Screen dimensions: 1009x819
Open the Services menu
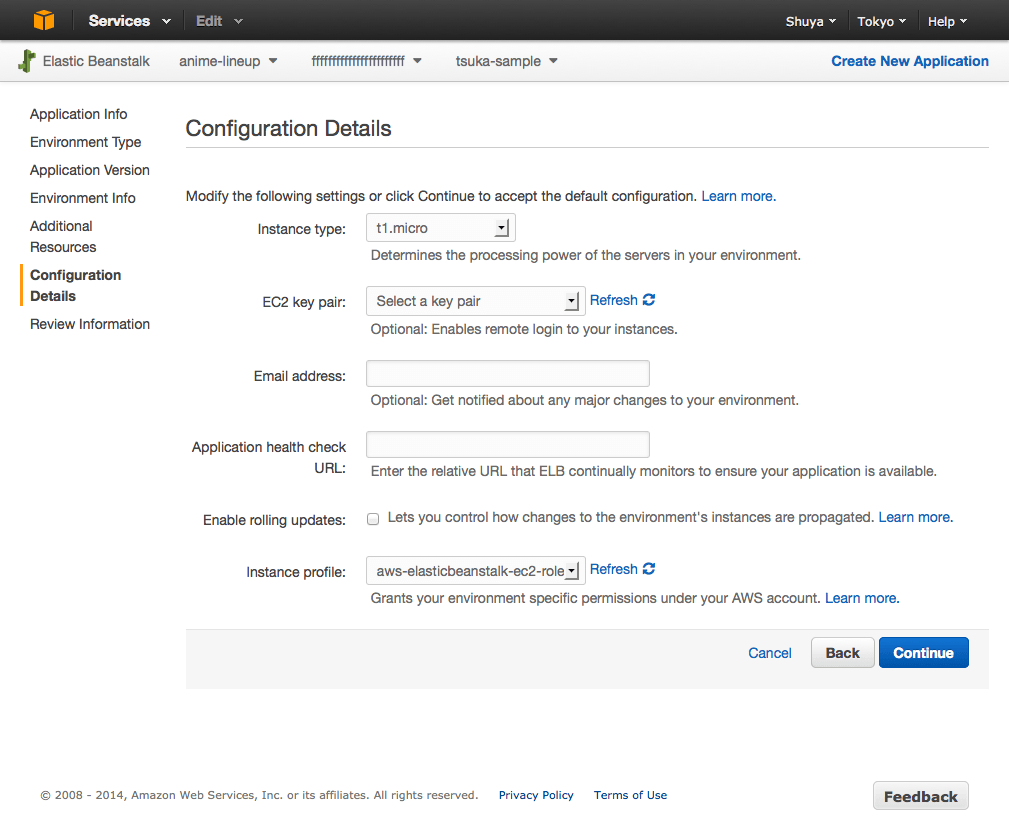(129, 21)
